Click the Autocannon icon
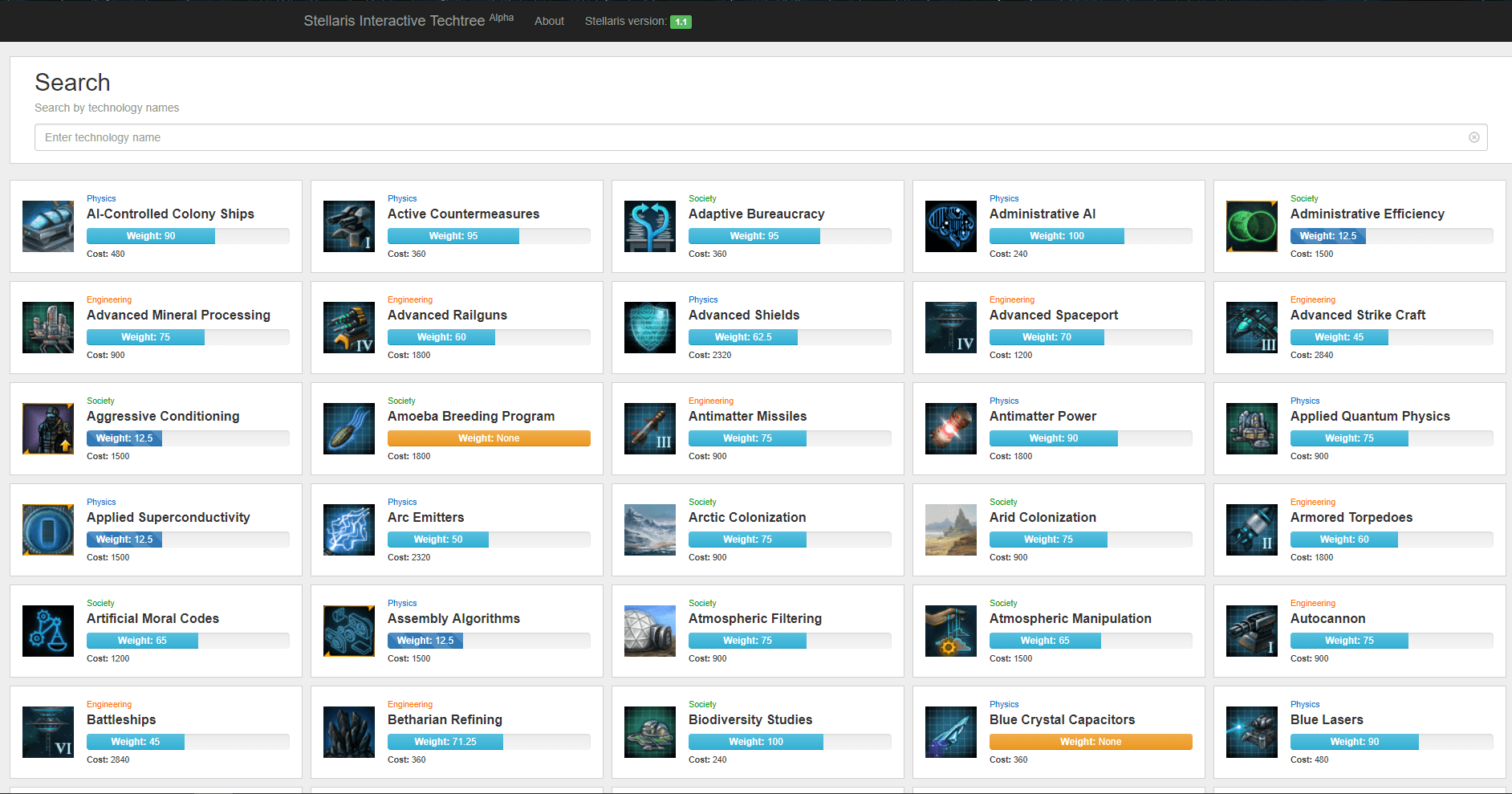 [1252, 631]
